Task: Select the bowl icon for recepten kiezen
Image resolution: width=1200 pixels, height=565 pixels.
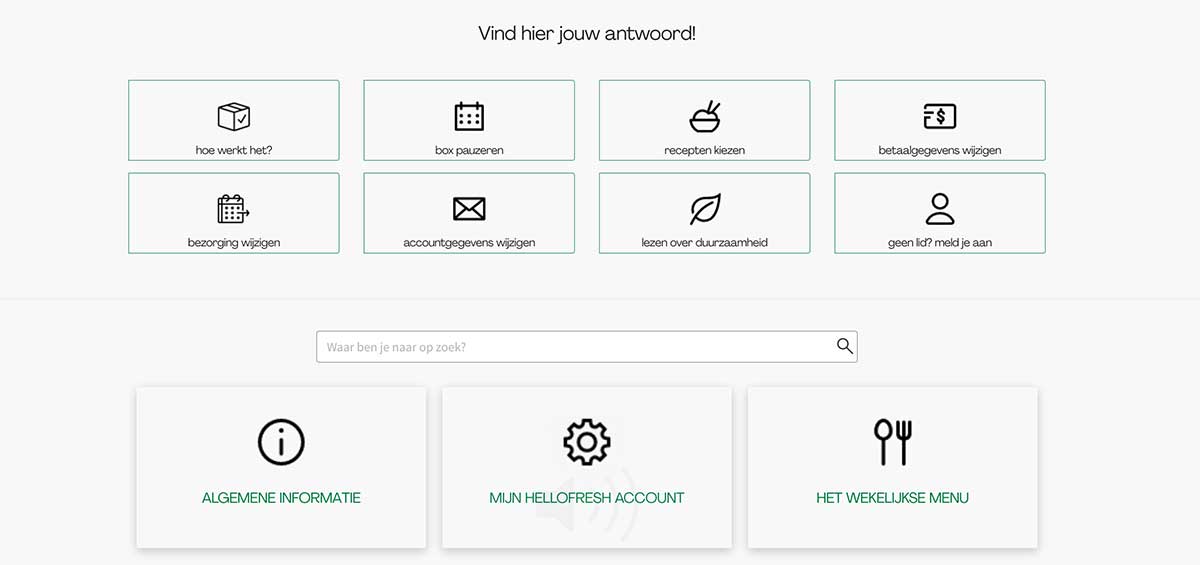Action: pyautogui.click(x=705, y=116)
